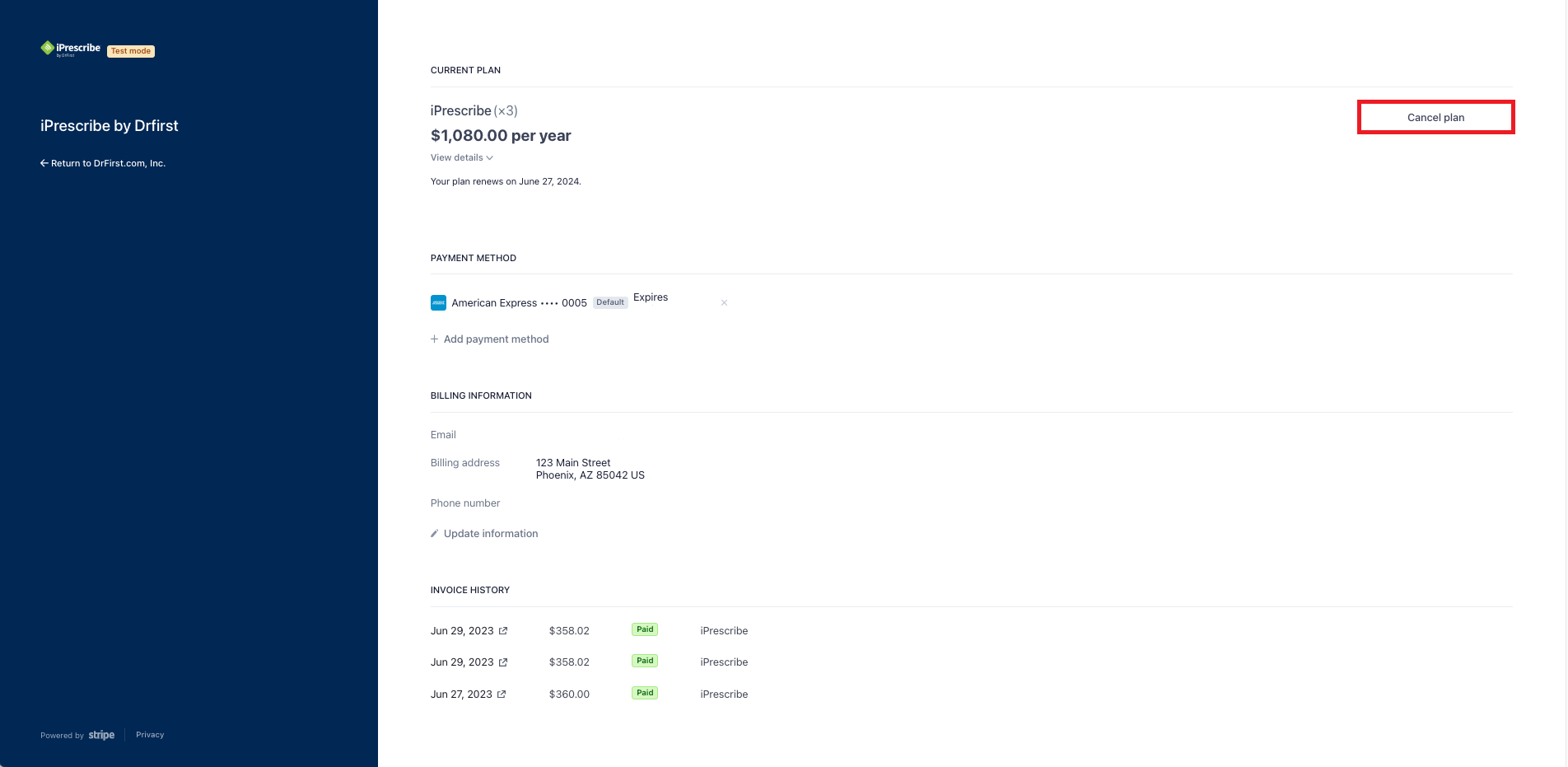This screenshot has height=767, width=1568.
Task: Click the $360.00 invoice amount
Action: [569, 695]
